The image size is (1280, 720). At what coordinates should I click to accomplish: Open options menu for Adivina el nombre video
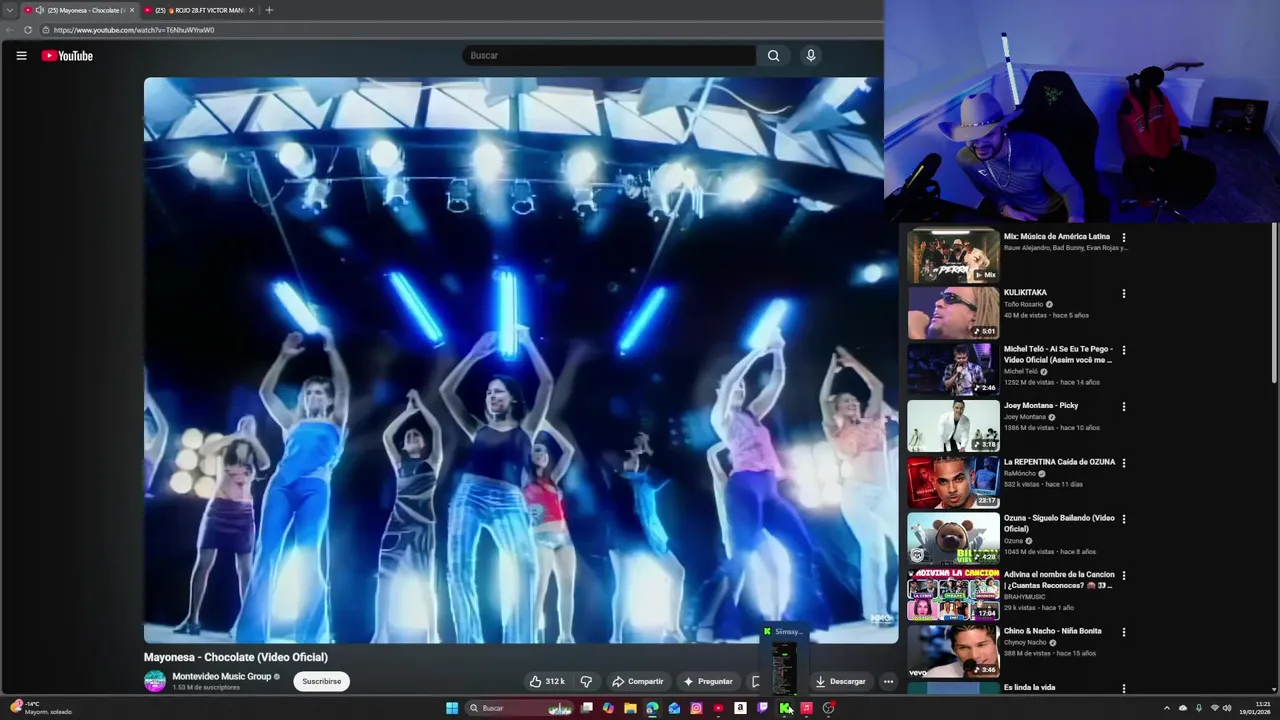(x=1124, y=576)
